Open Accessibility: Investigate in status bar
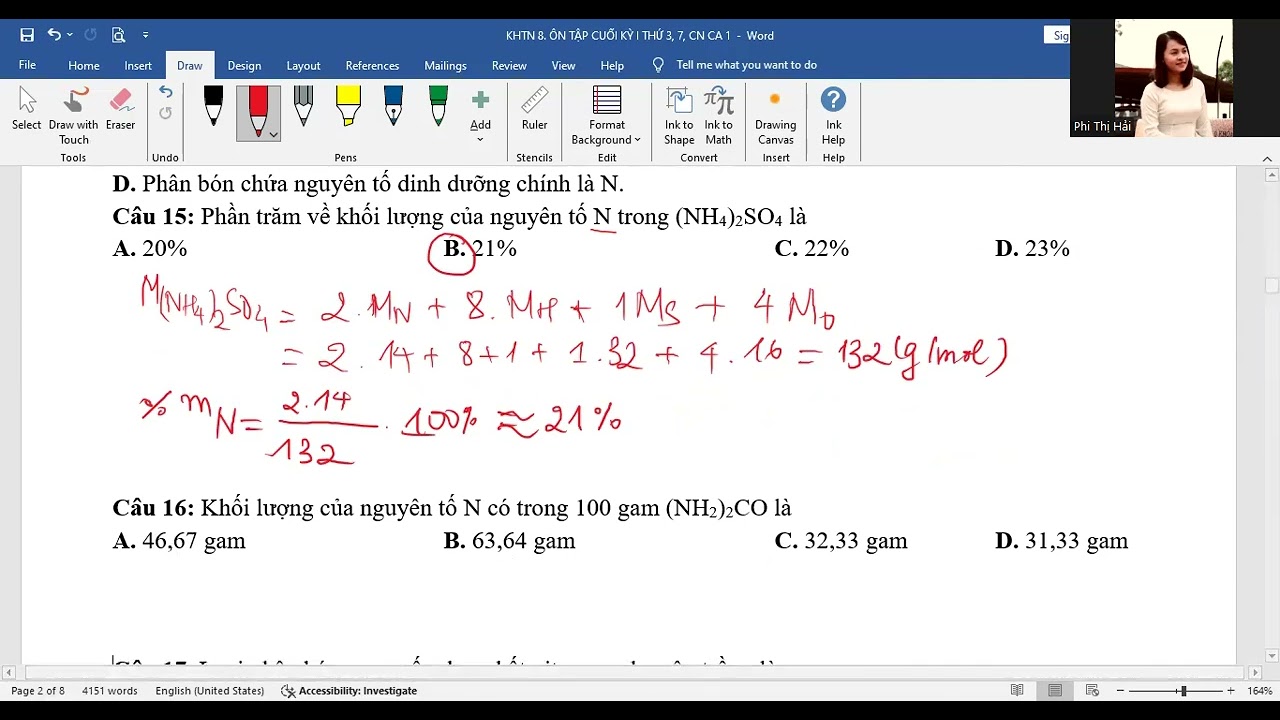The image size is (1280, 720). click(x=349, y=691)
